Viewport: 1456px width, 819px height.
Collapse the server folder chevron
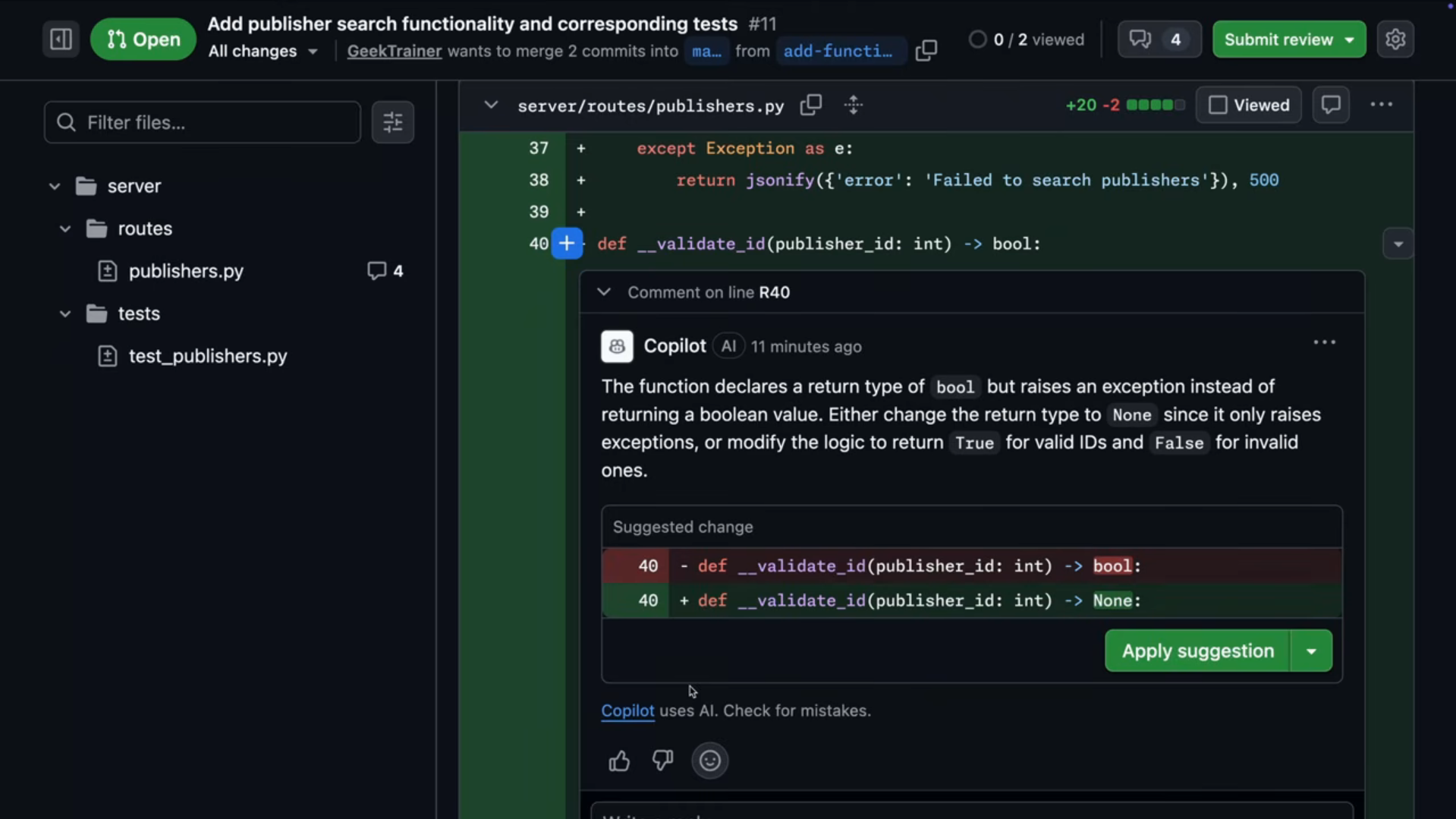click(x=55, y=186)
